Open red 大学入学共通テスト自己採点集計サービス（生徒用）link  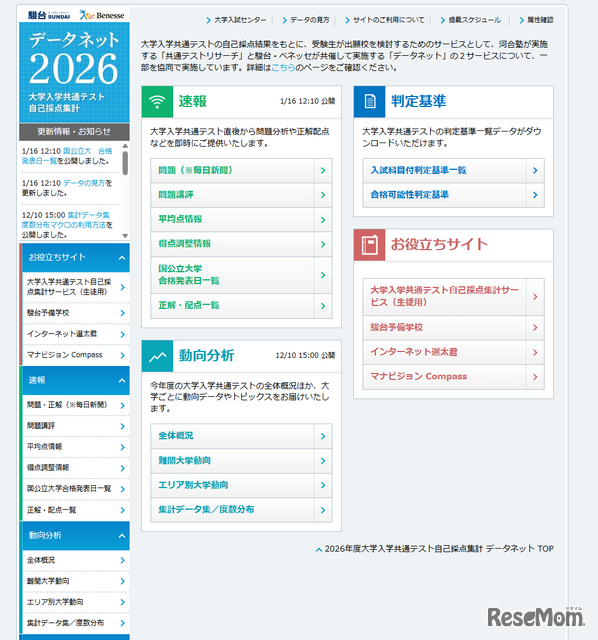(x=454, y=297)
